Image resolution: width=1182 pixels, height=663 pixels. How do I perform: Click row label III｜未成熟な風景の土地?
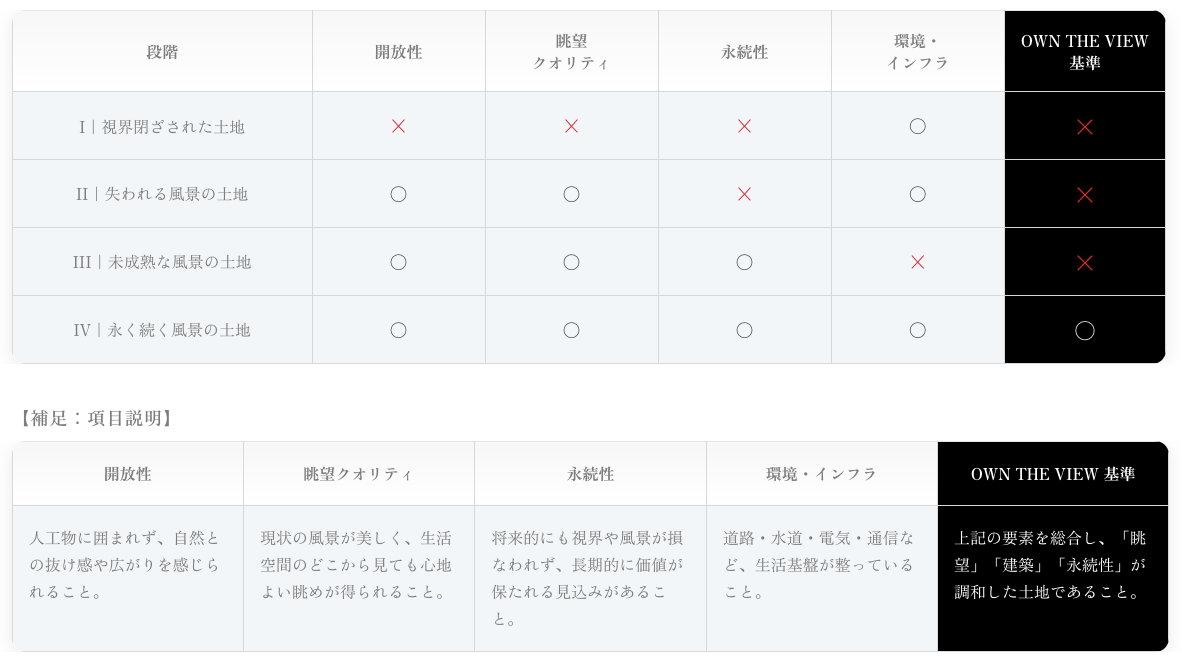(162, 262)
